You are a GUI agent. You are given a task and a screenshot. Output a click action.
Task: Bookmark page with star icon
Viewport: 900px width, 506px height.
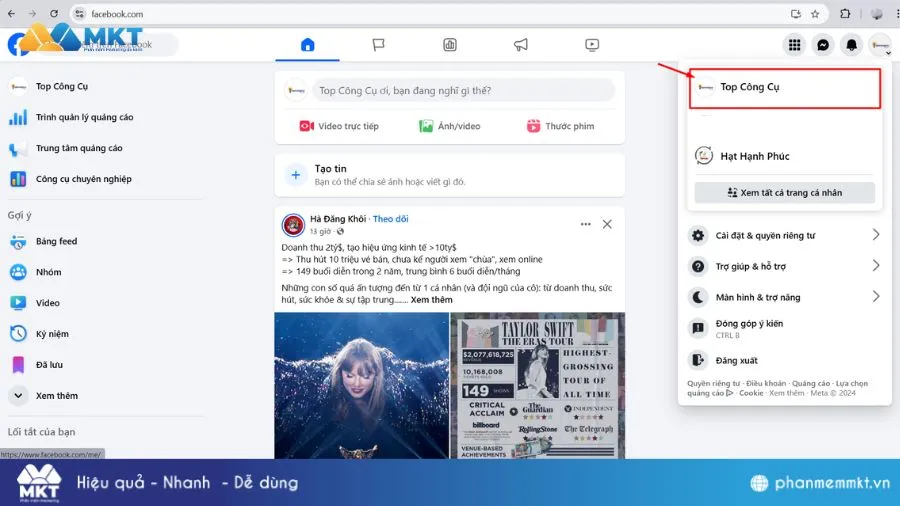[815, 14]
